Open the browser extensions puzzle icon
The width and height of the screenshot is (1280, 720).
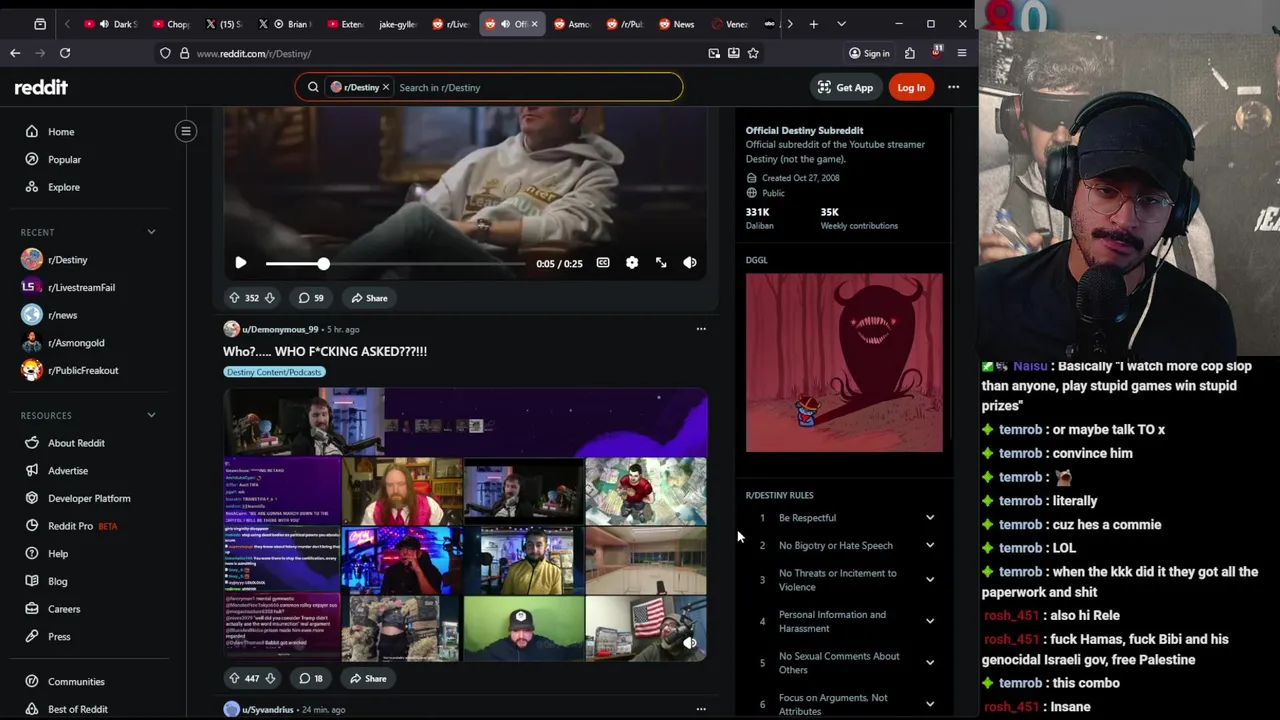[x=909, y=53]
